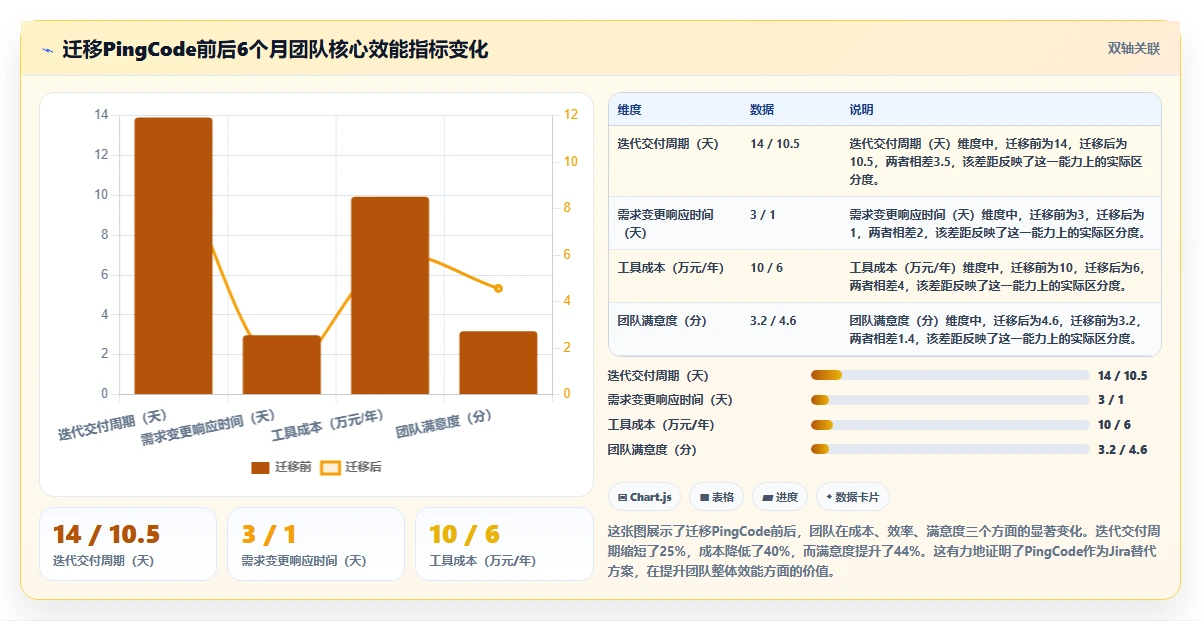The height and width of the screenshot is (621, 1201).
Task: Select the 表格 tag chip
Action: (717, 497)
